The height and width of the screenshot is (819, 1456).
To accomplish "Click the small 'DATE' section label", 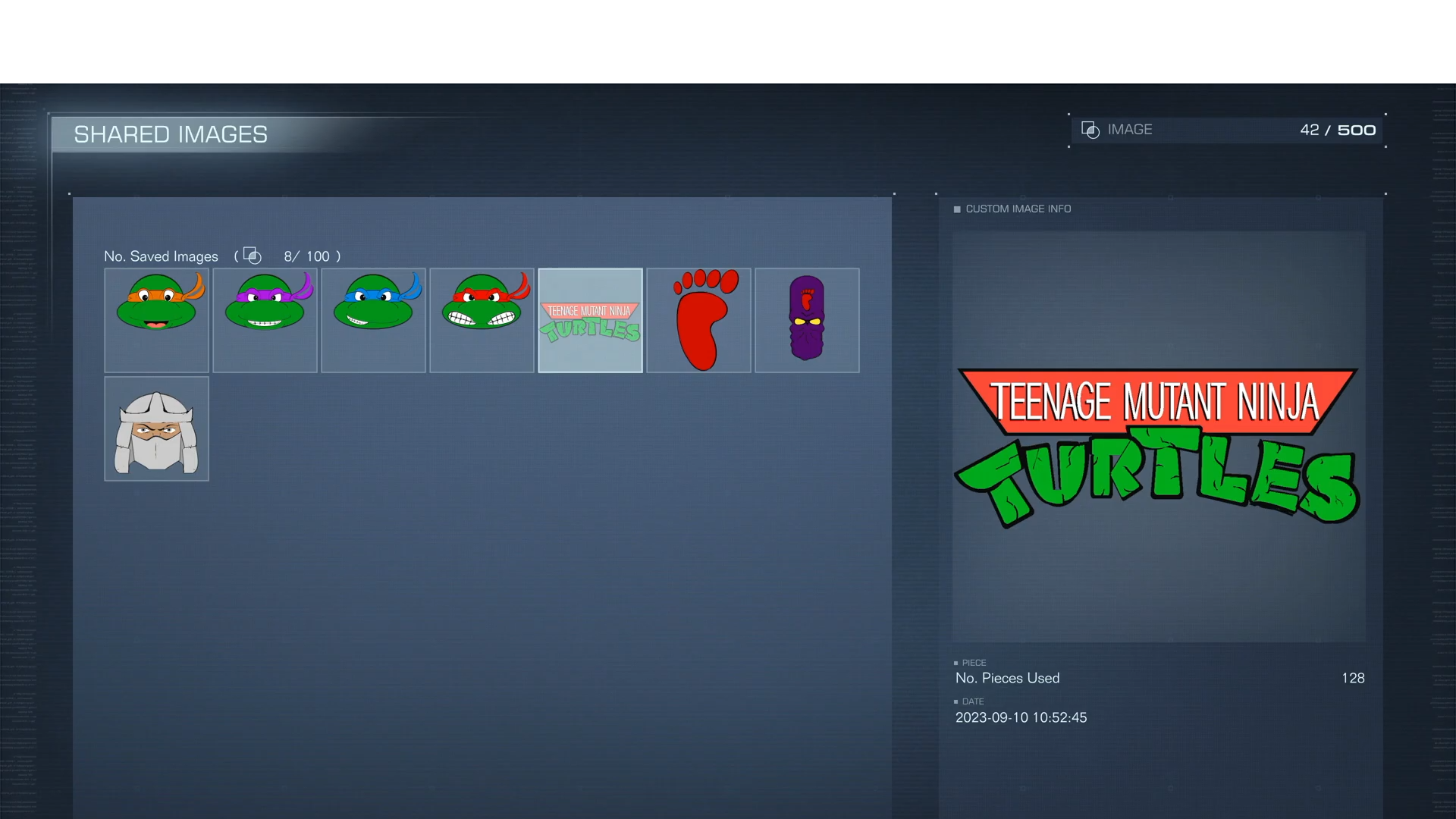I will [x=973, y=701].
